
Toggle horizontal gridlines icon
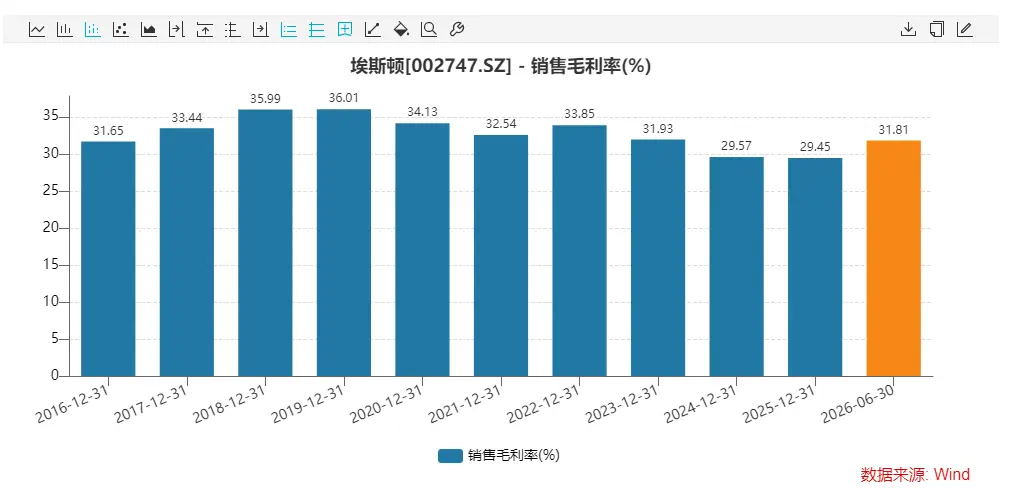point(317,29)
